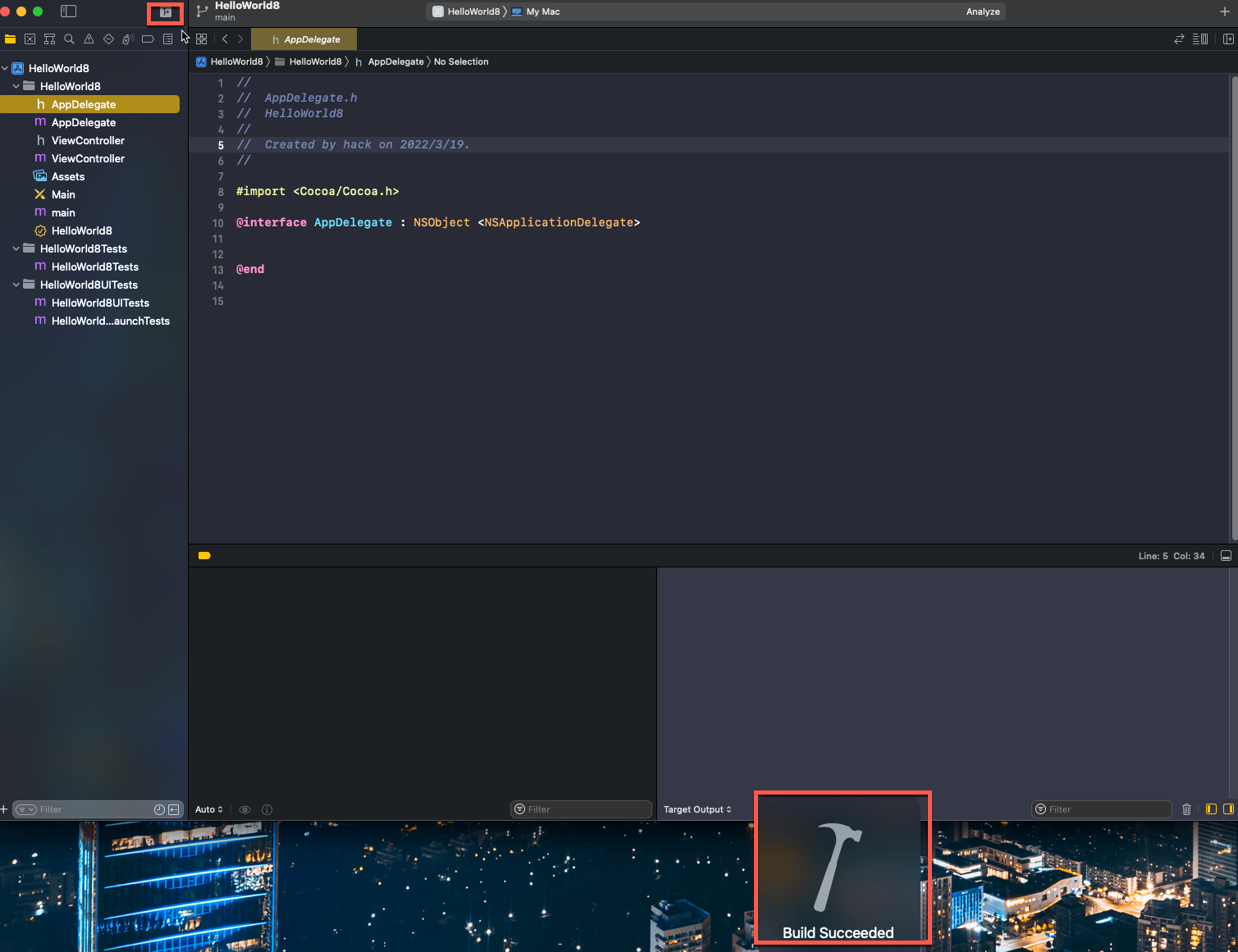
Task: Open the Auto variables scope dropdown
Action: pos(209,809)
